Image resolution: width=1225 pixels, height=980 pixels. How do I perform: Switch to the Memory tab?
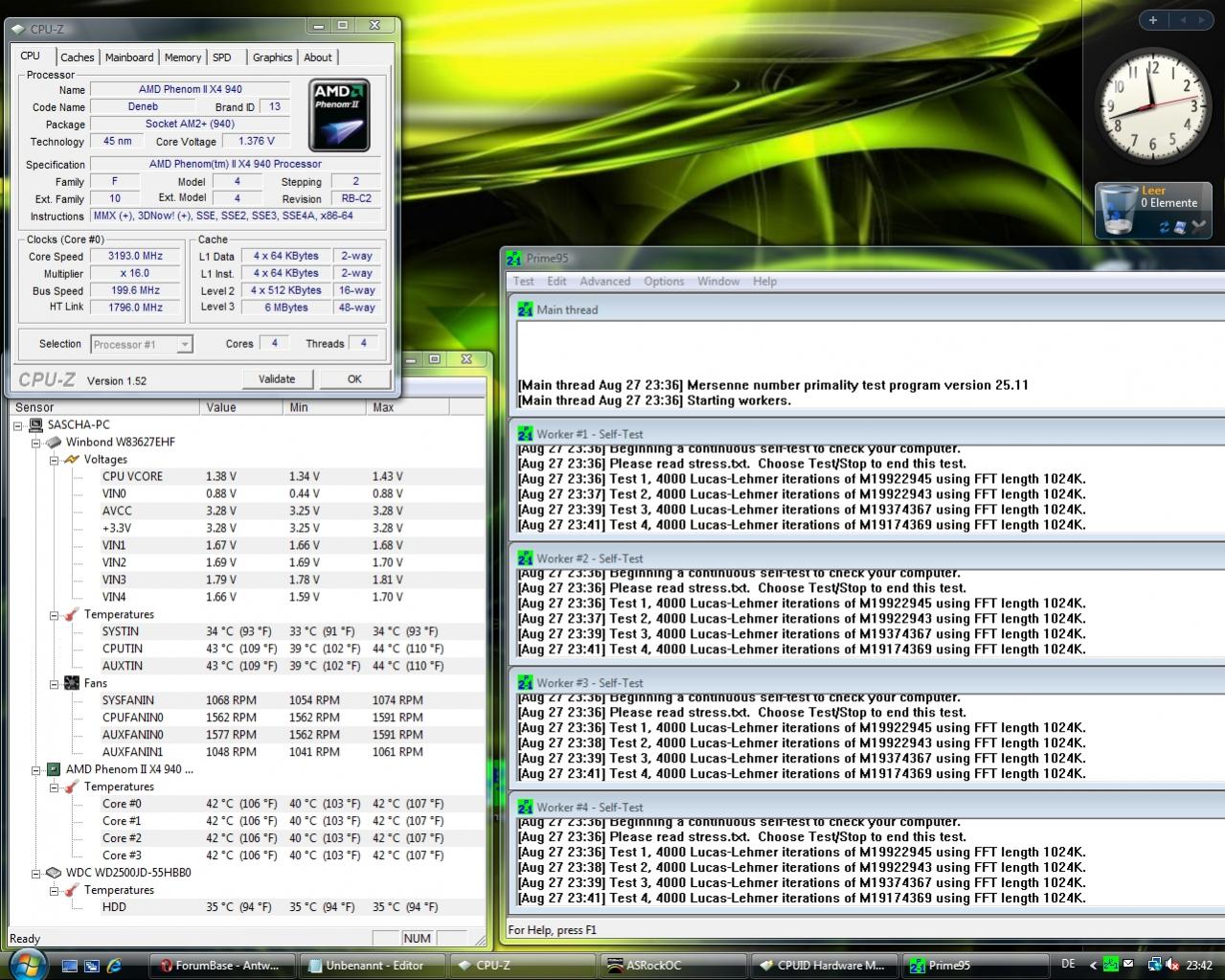[183, 57]
